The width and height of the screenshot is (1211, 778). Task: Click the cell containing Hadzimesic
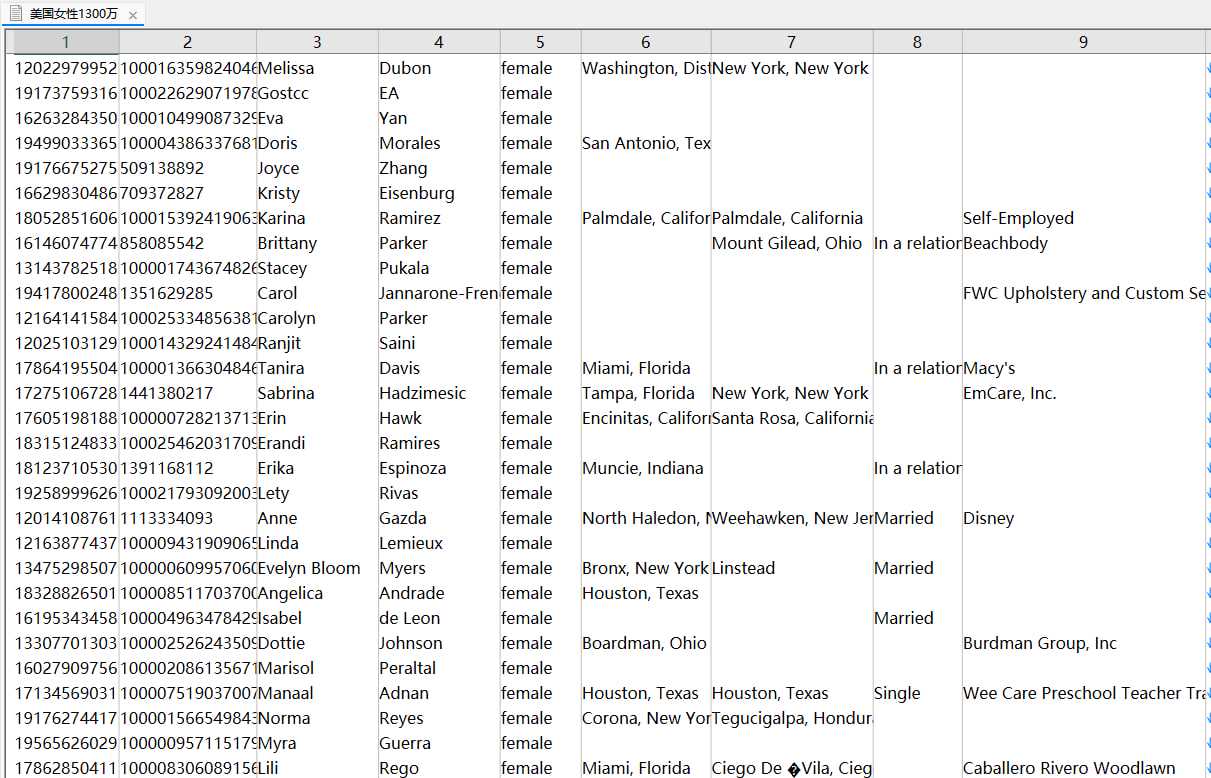(x=439, y=393)
